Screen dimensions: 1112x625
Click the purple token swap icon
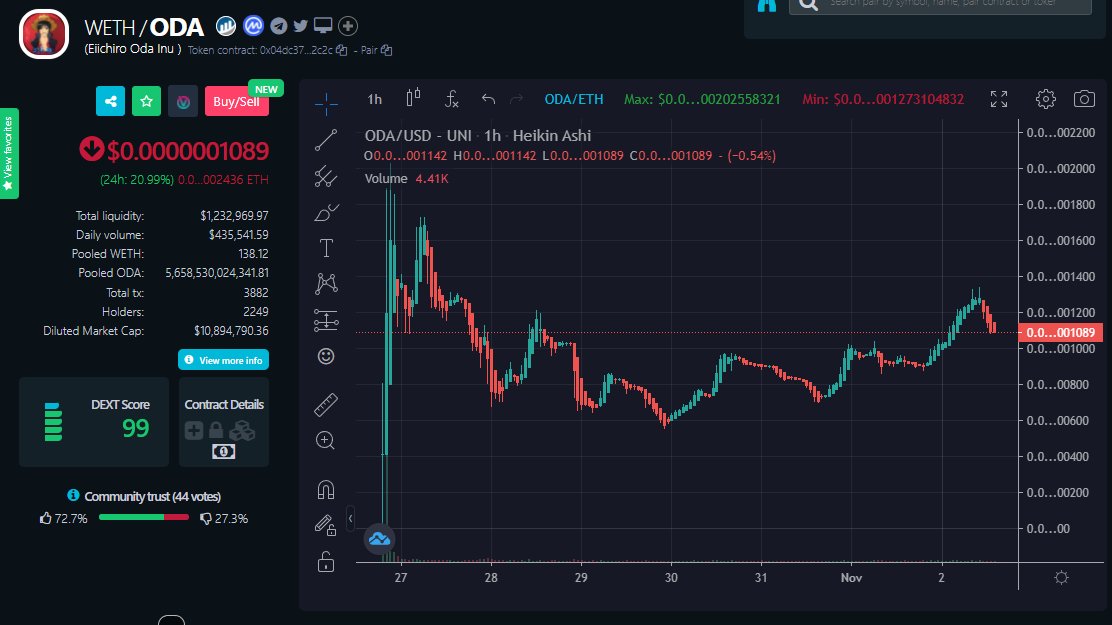tap(183, 101)
